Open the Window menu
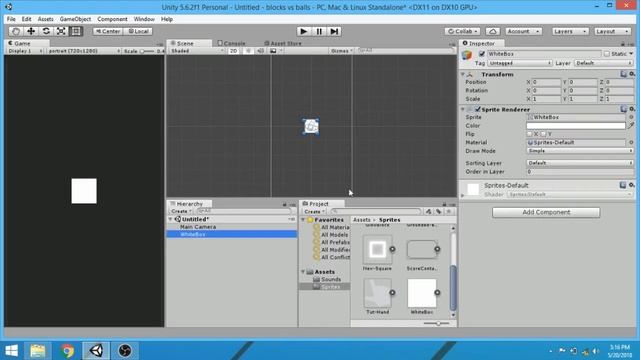 144,19
